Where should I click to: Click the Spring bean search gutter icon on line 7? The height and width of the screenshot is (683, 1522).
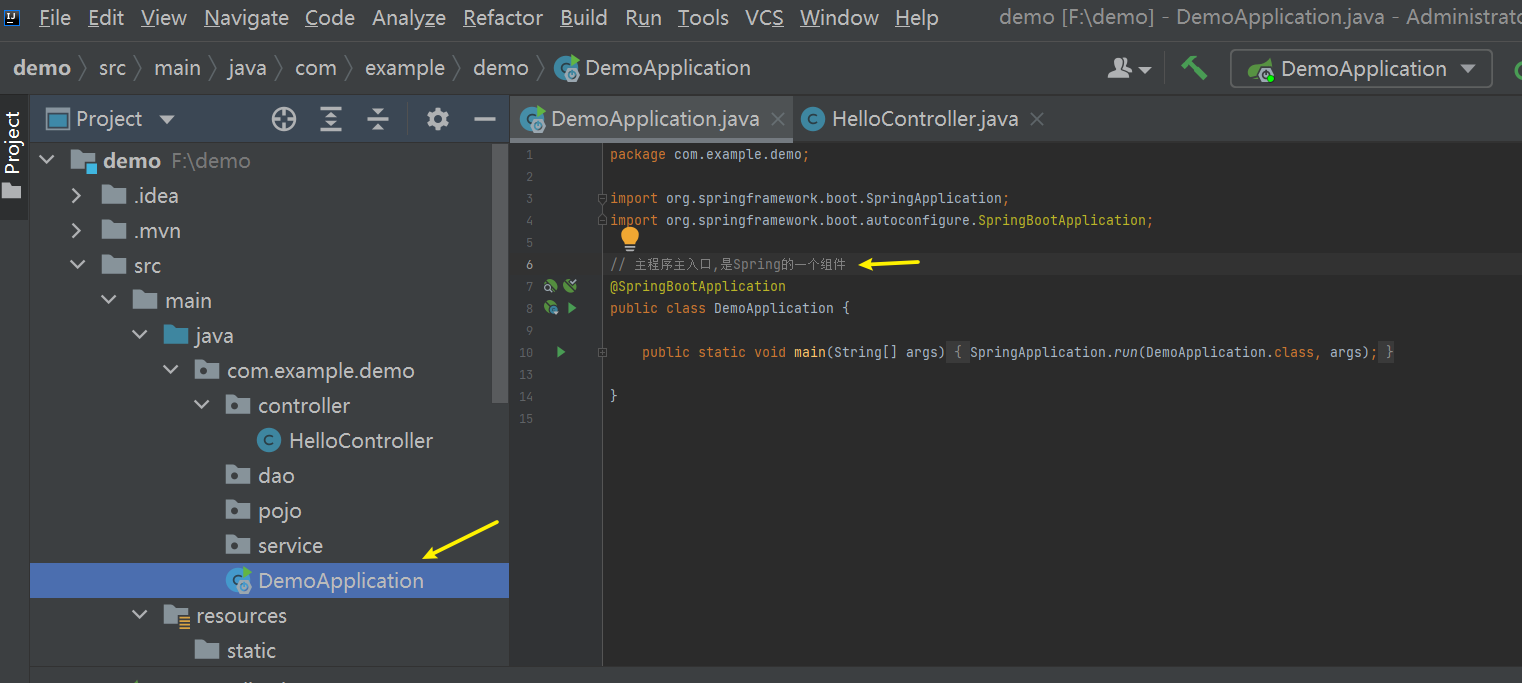click(550, 287)
